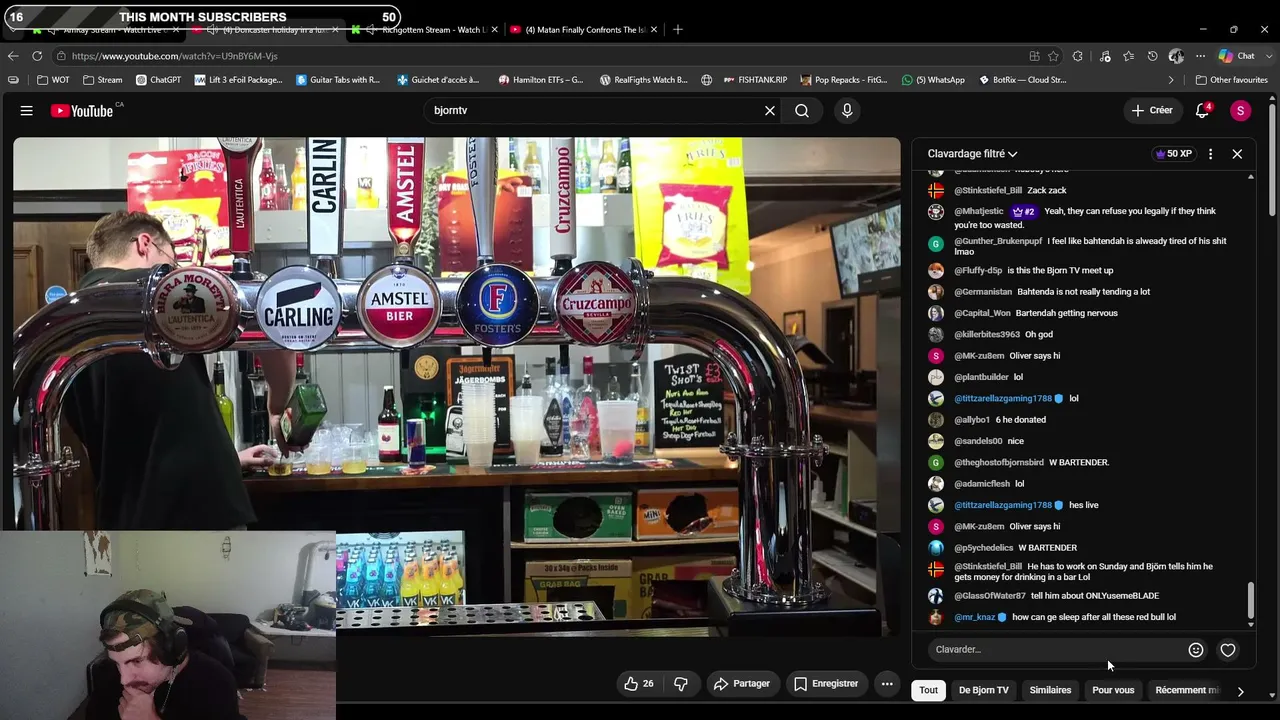Open a new browser tab
This screenshot has width=1280, height=720.
678,30
